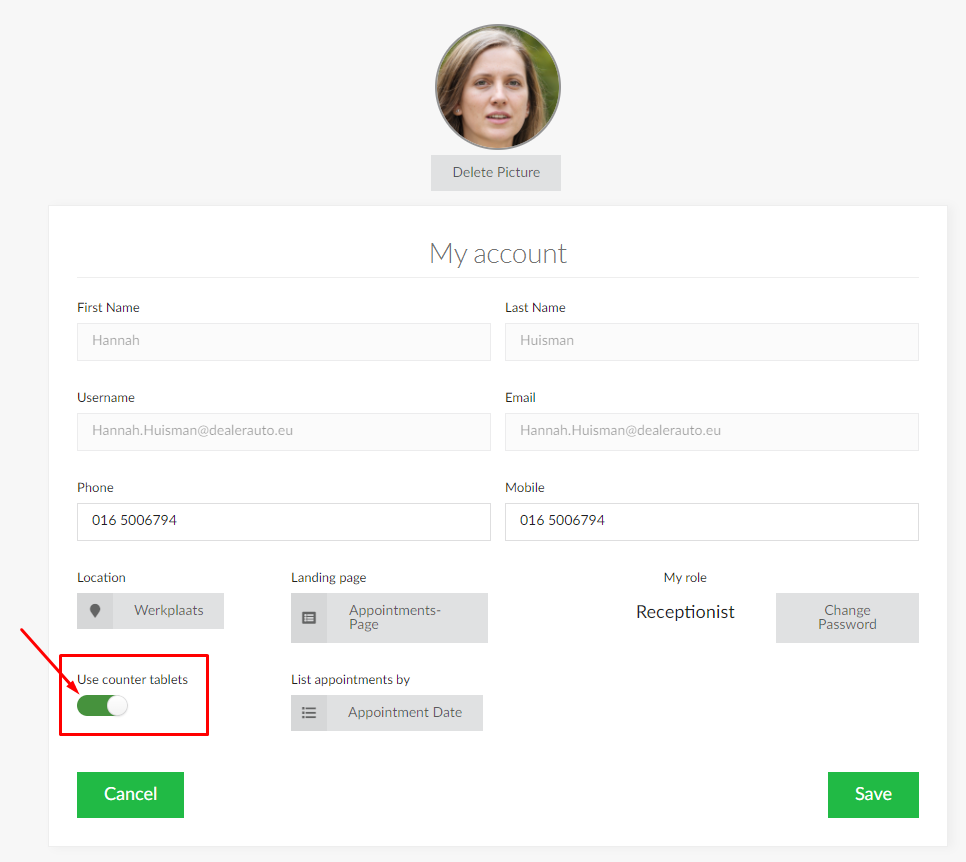
Task: Click the location pin icon
Action: [x=95, y=611]
